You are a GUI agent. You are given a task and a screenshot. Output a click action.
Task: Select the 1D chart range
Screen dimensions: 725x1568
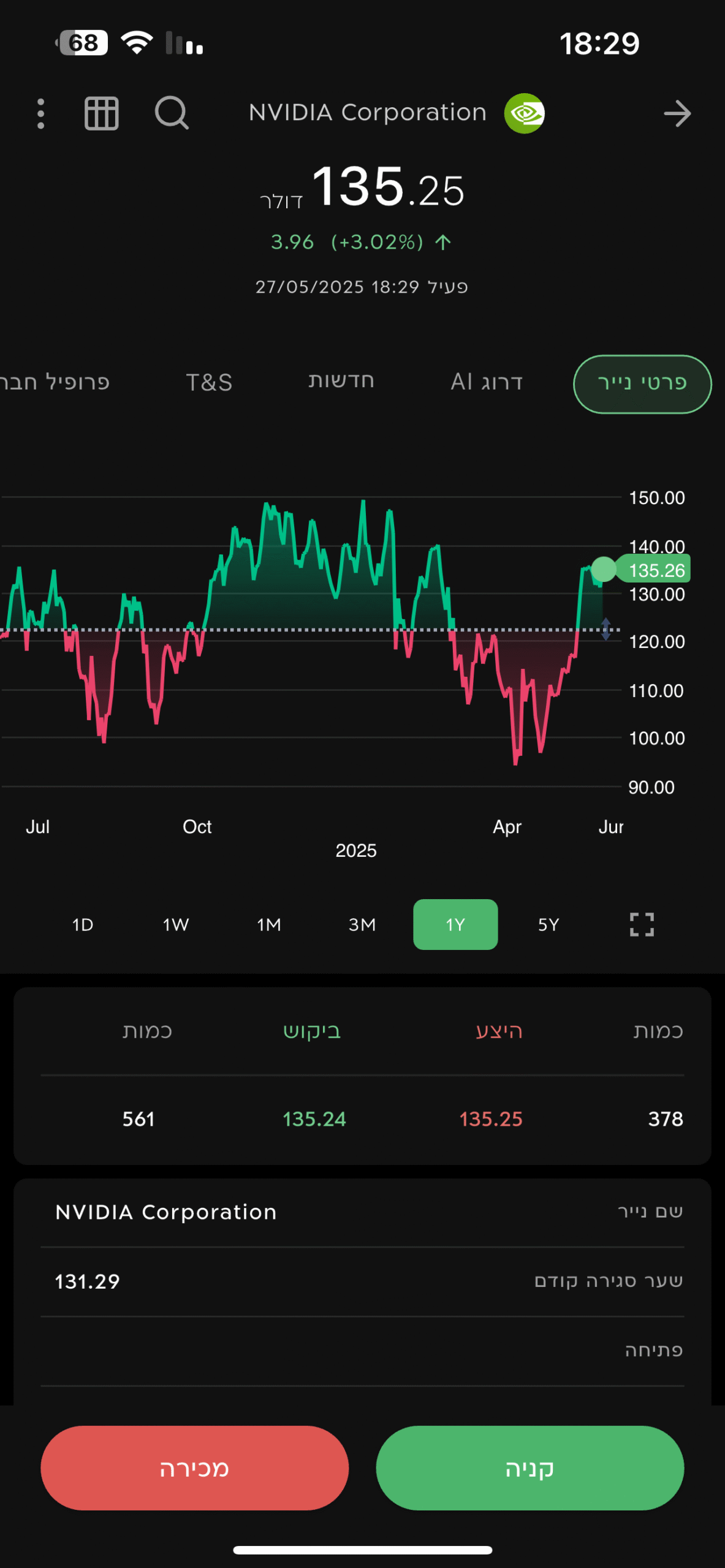point(83,924)
